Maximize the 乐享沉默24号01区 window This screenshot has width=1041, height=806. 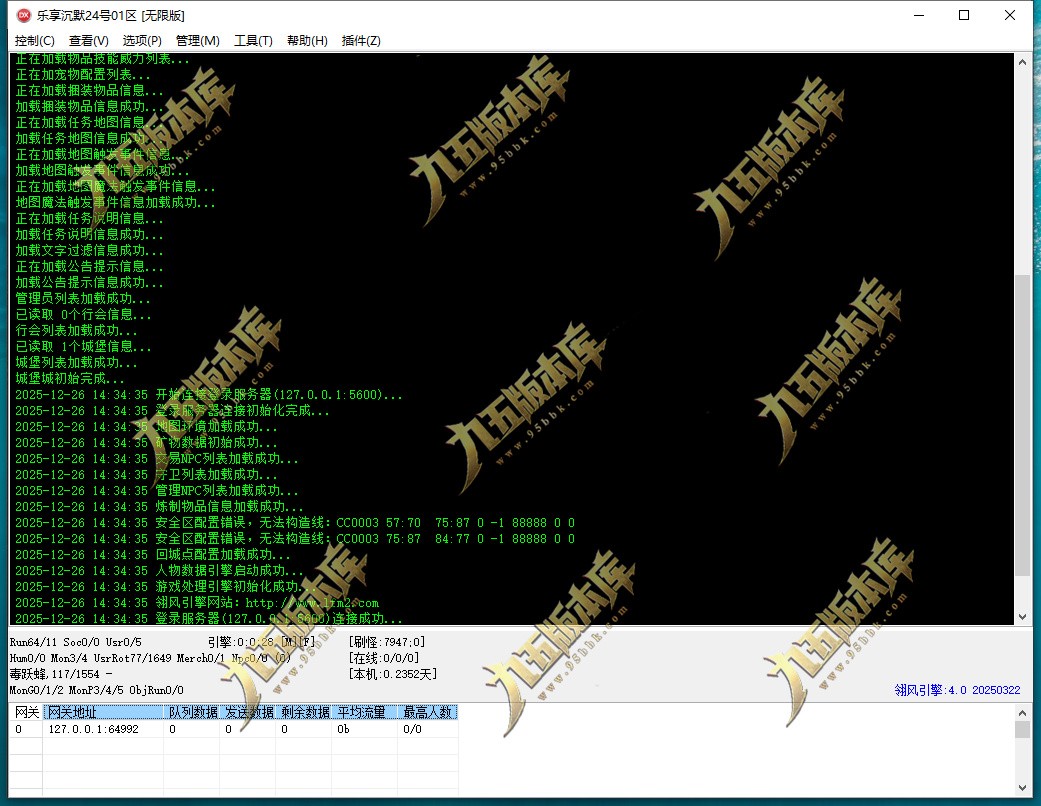pyautogui.click(x=964, y=15)
